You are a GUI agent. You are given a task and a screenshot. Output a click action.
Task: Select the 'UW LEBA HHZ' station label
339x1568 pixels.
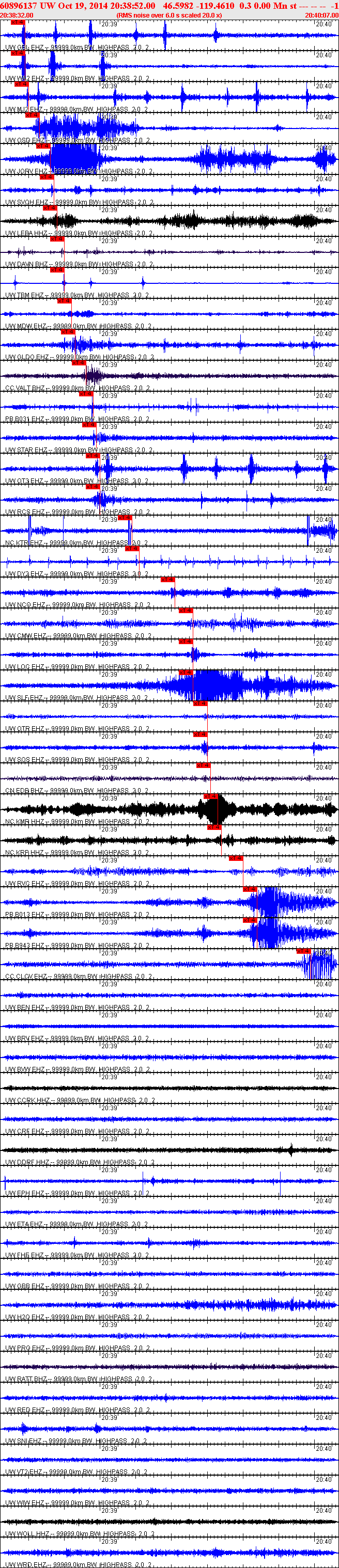point(27,234)
